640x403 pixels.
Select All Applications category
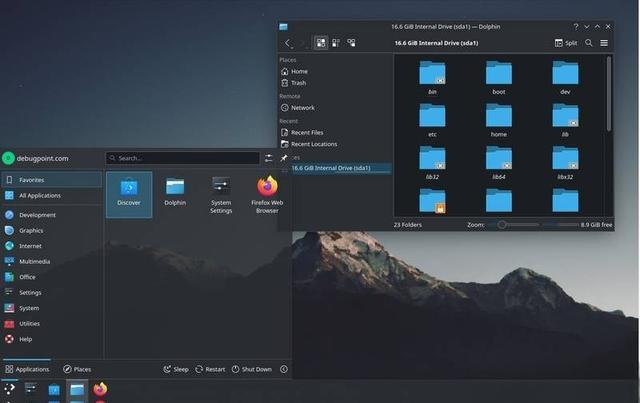tap(51, 196)
